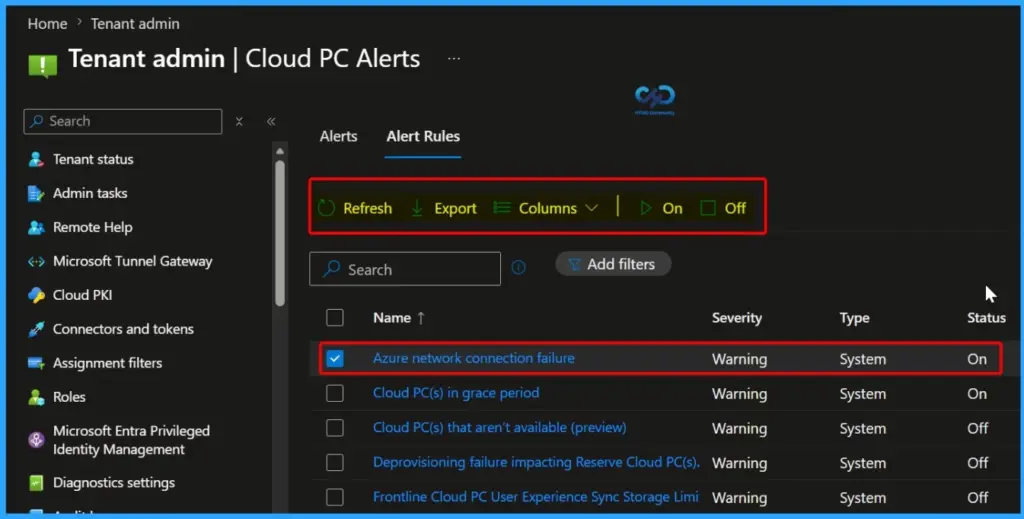Image resolution: width=1024 pixels, height=519 pixels.
Task: Go to Home in the breadcrumb
Action: (47, 24)
